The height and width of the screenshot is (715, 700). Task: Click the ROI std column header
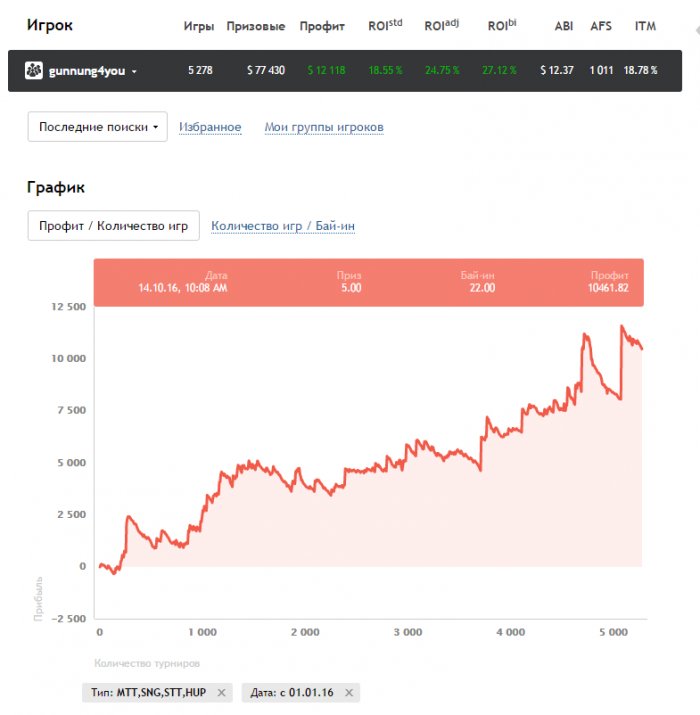coord(385,25)
